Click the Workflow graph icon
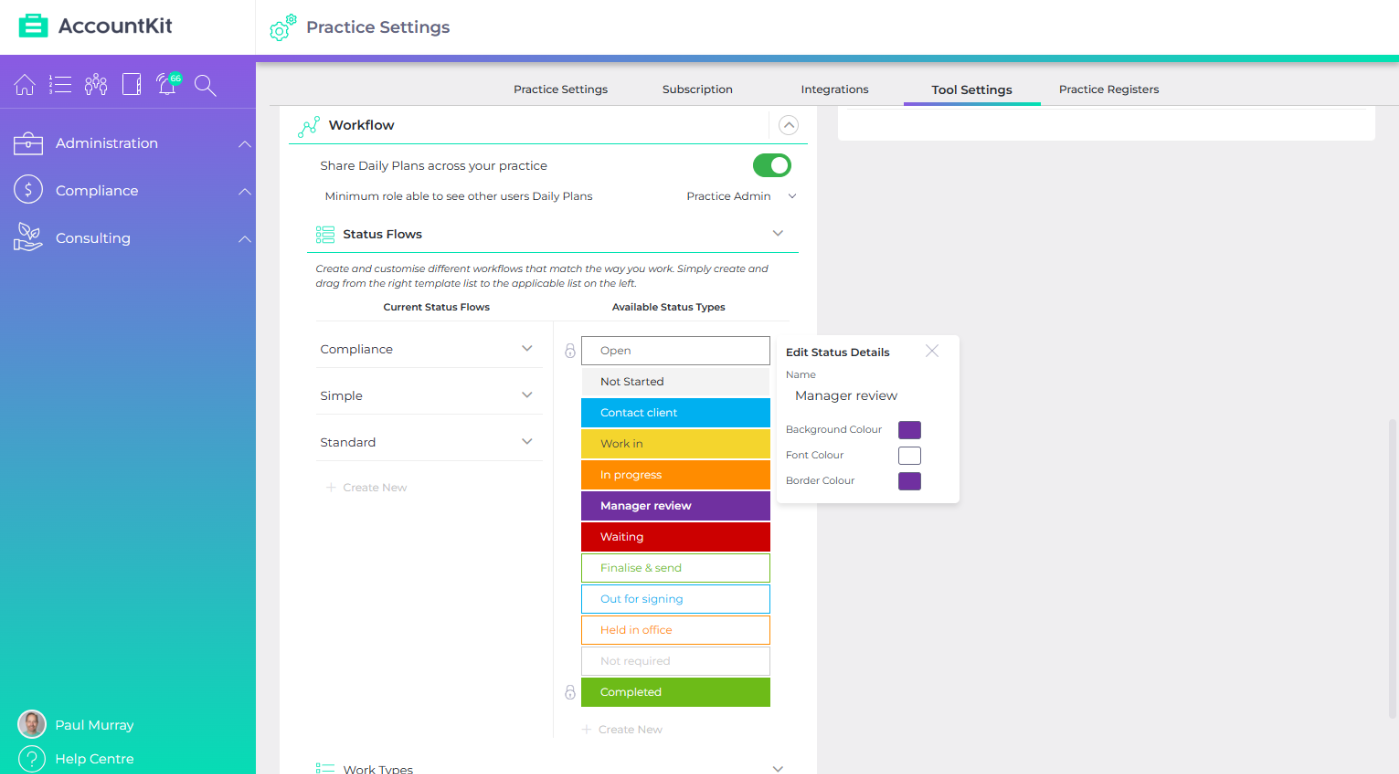1399x774 pixels. point(309,126)
